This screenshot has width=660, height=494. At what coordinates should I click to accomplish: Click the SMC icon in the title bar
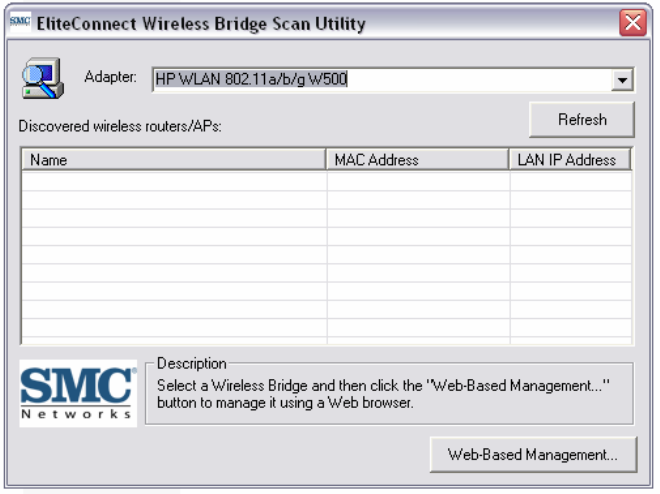20,22
